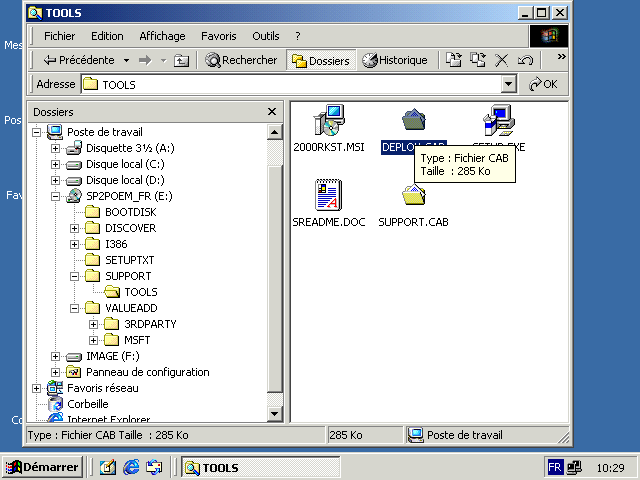Open the Favoris menu

pyautogui.click(x=218, y=36)
